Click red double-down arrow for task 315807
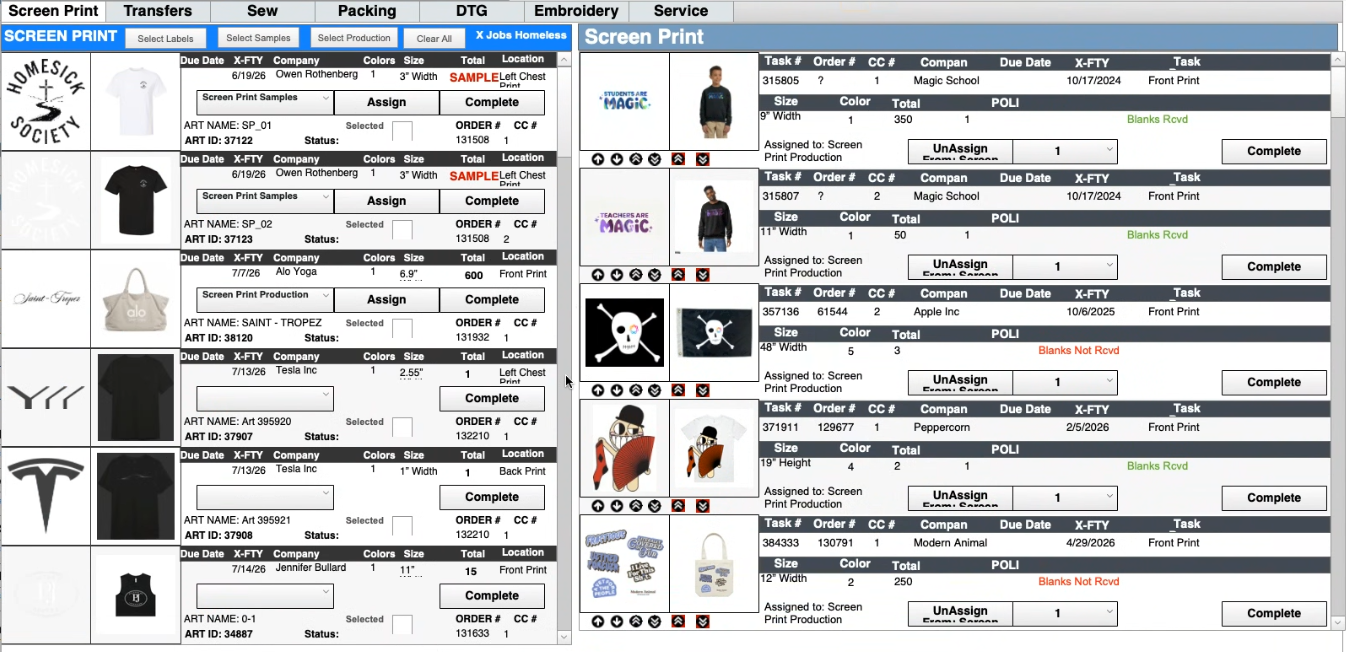Image resolution: width=1346 pixels, height=652 pixels. click(702, 274)
